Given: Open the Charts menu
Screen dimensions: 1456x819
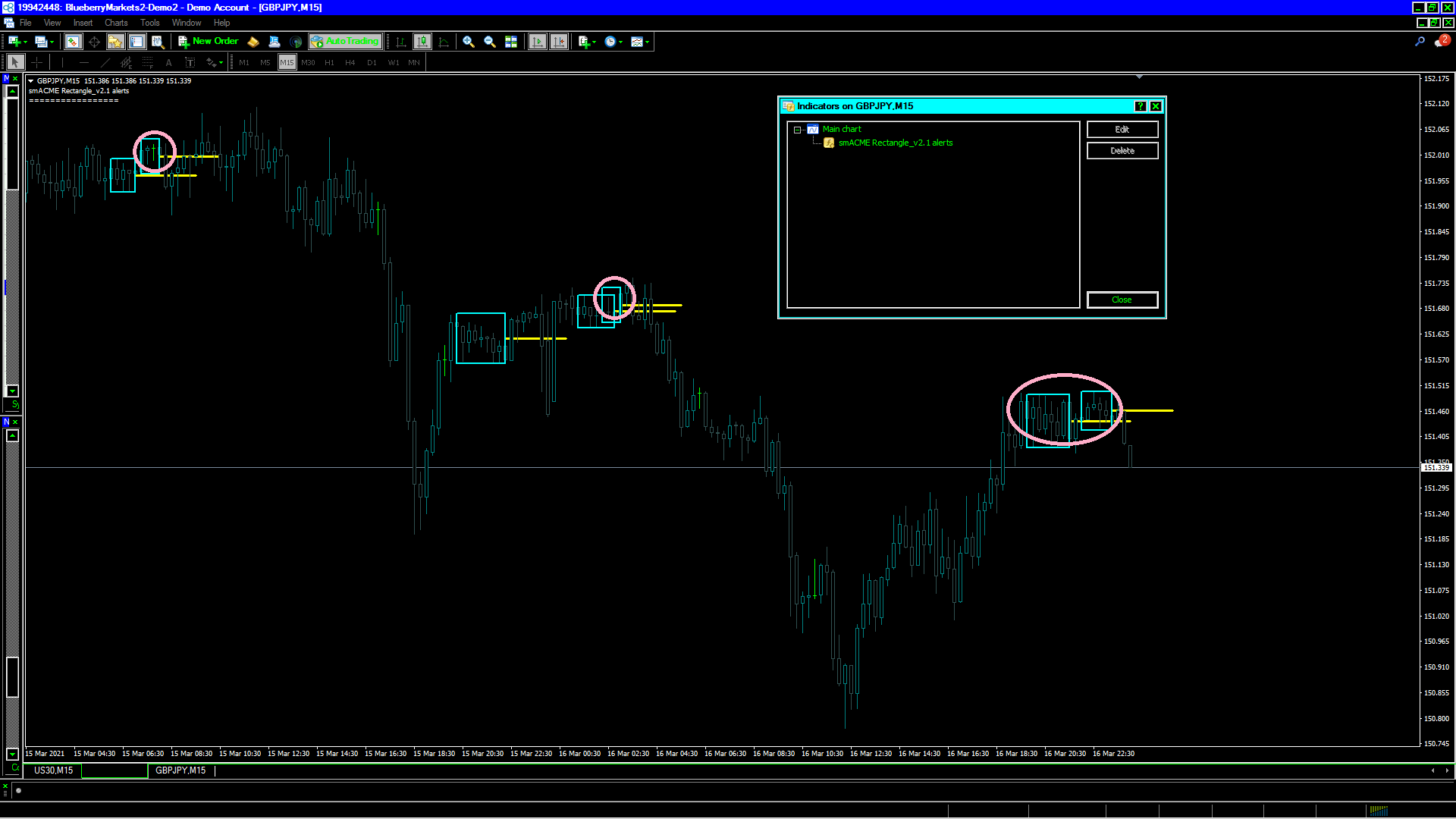Looking at the screenshot, I should [116, 23].
